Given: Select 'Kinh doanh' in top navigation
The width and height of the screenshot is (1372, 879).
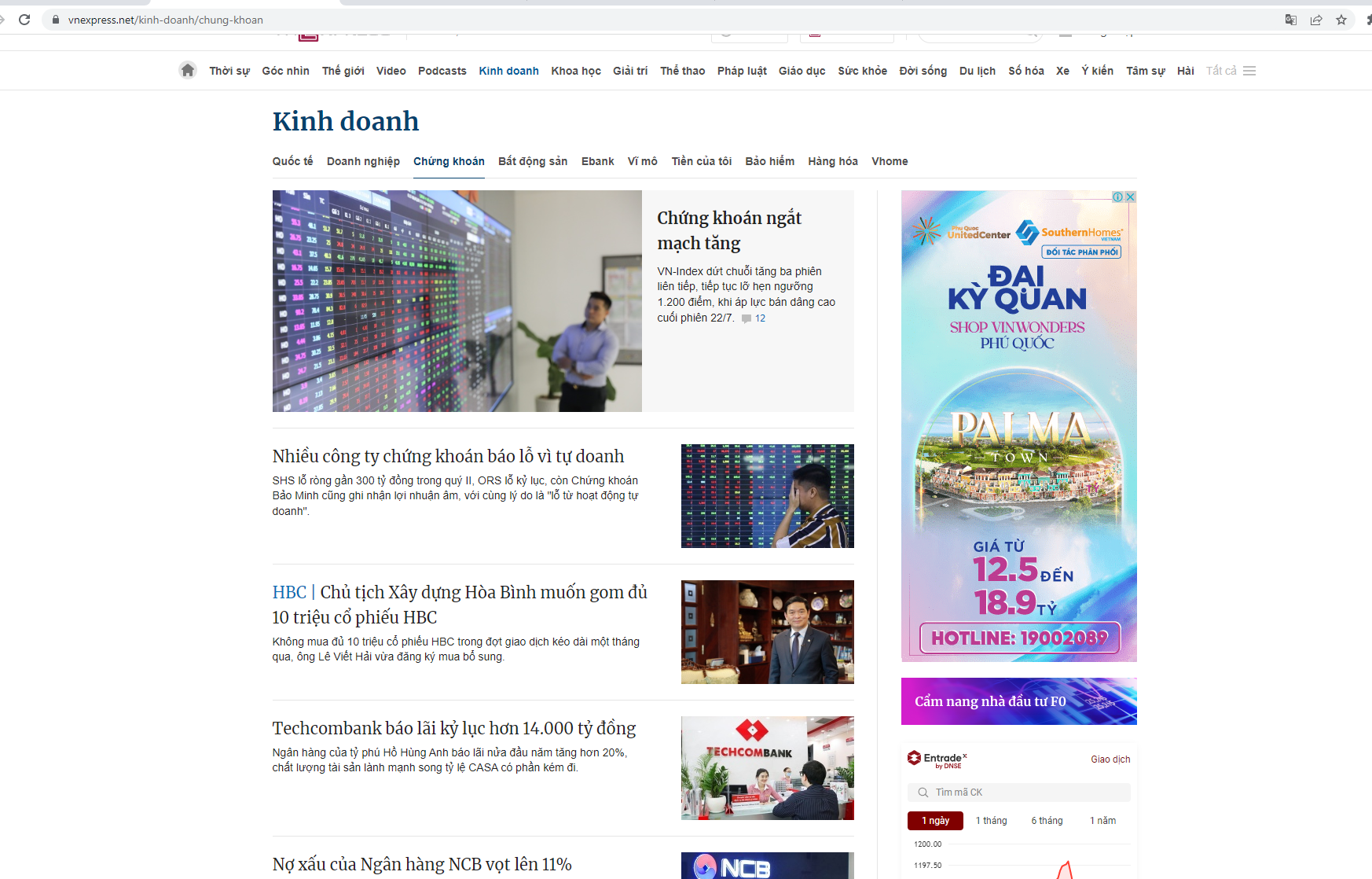Looking at the screenshot, I should click(509, 71).
